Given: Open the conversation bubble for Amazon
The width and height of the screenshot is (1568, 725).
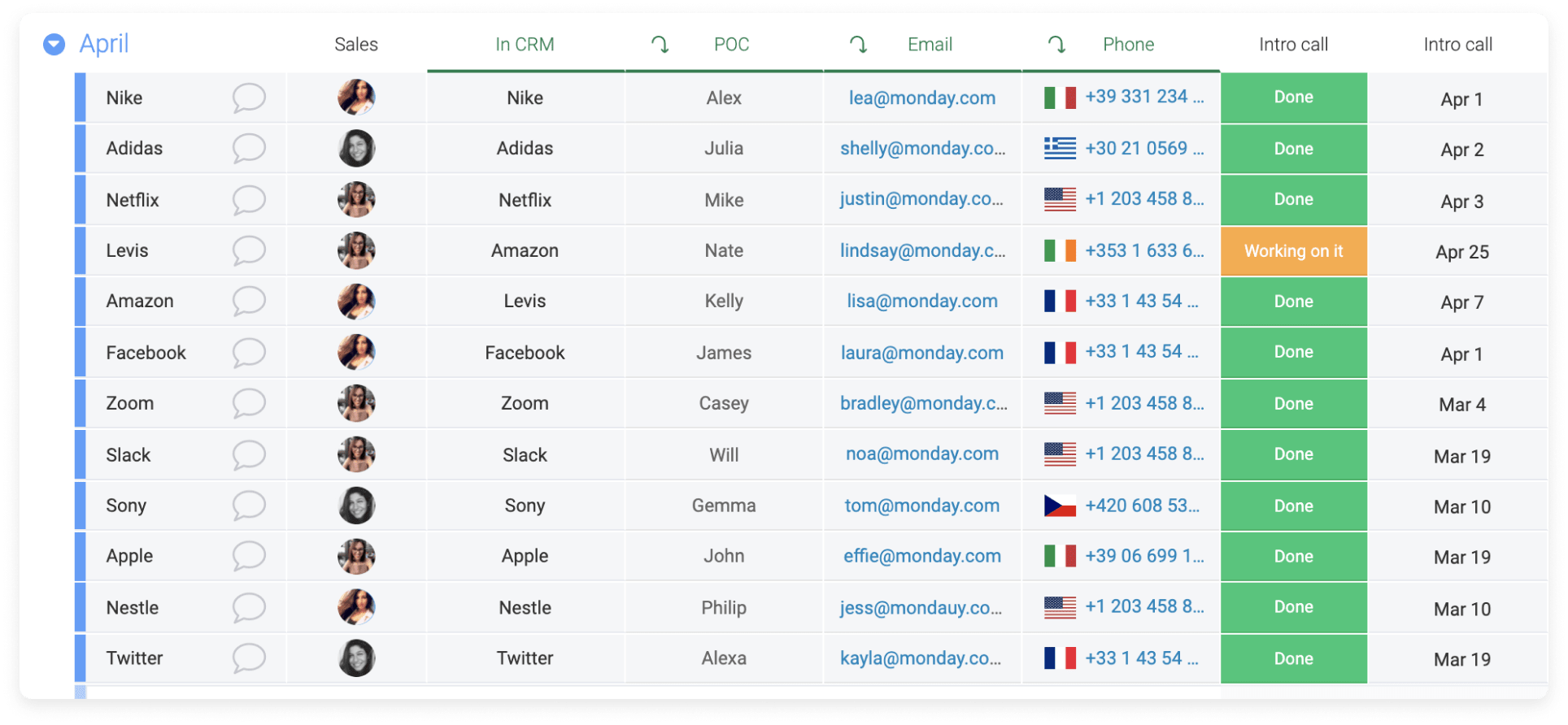Looking at the screenshot, I should coord(249,302).
